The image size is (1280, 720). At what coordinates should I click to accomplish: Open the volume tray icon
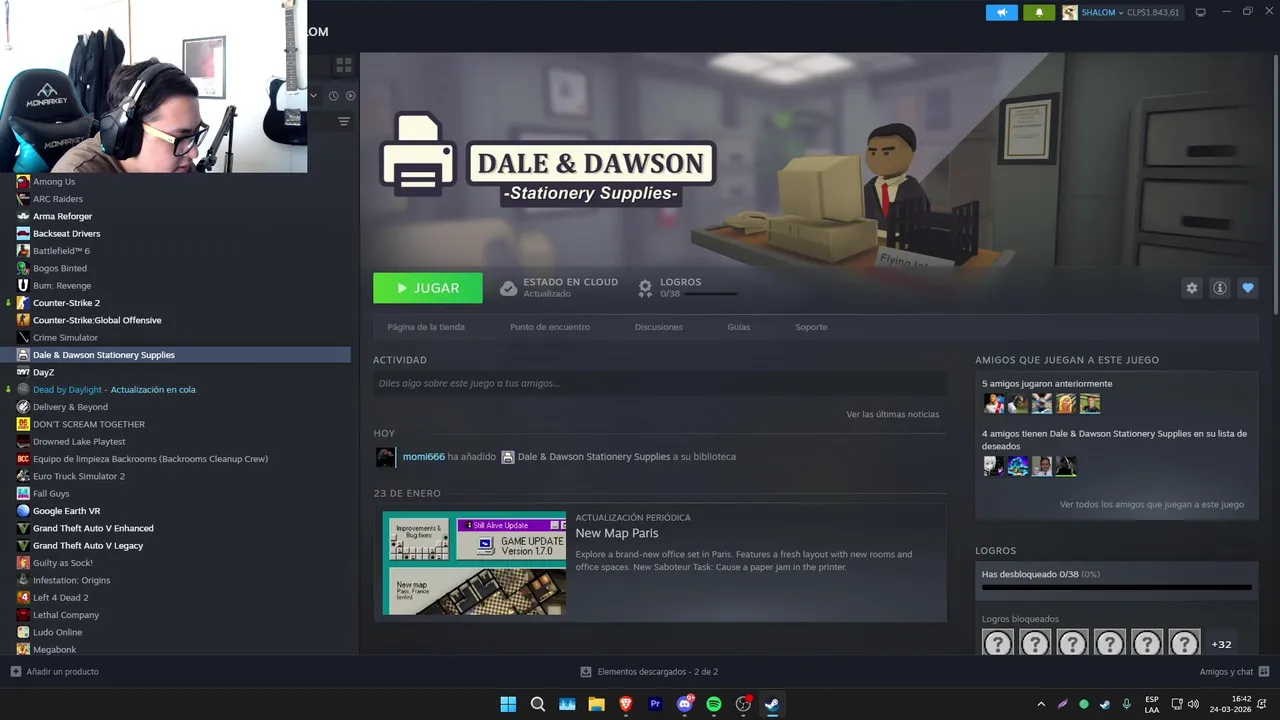point(1195,704)
